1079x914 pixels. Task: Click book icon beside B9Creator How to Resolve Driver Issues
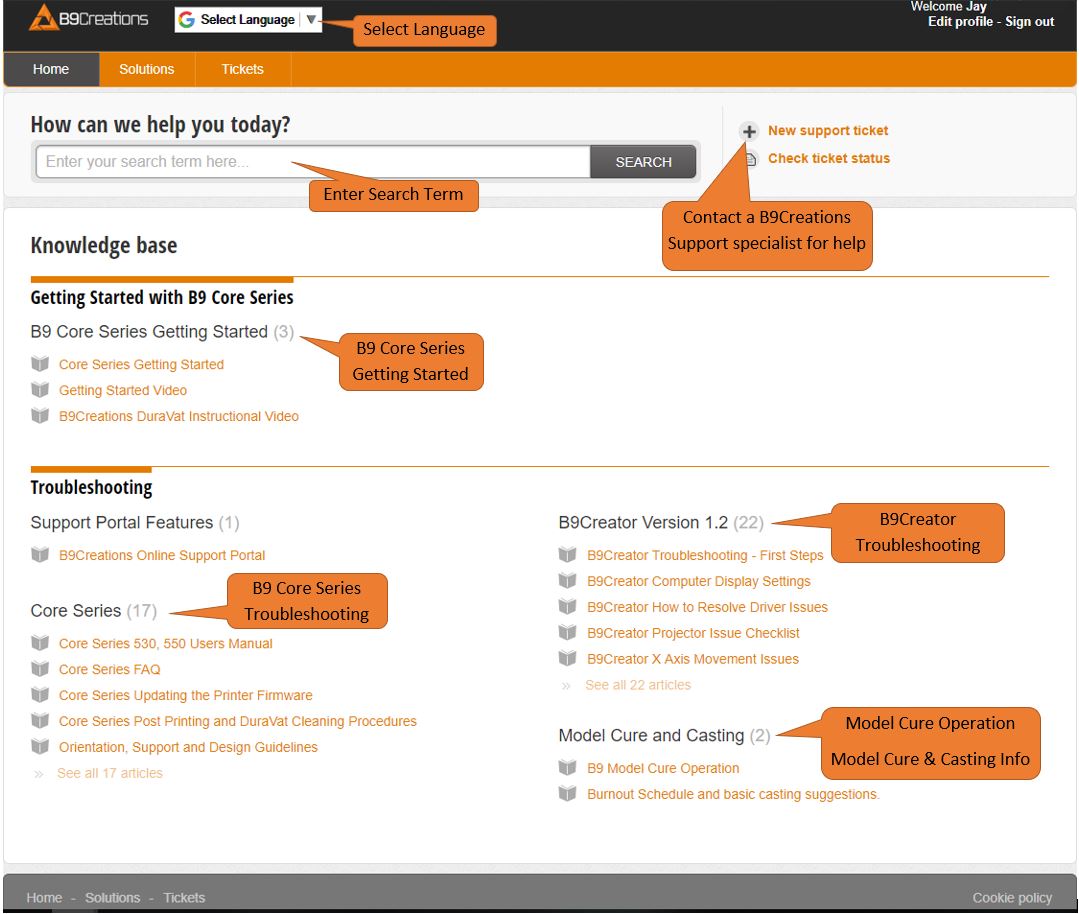point(568,606)
